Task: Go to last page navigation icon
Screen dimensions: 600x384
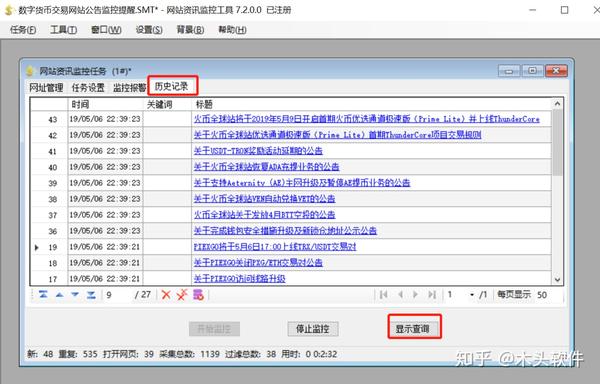Action: (432, 295)
